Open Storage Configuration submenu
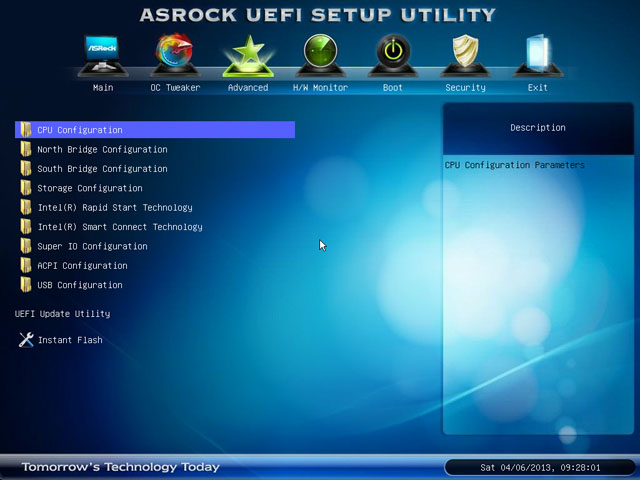640x480 pixels. (x=90, y=188)
